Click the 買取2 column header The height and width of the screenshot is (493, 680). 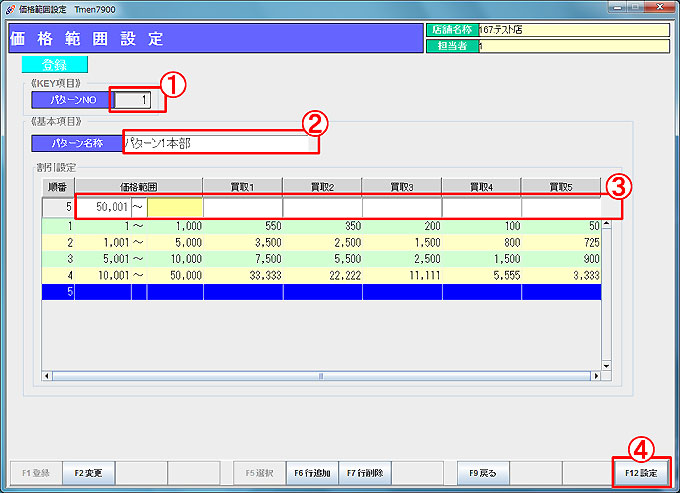tap(321, 186)
